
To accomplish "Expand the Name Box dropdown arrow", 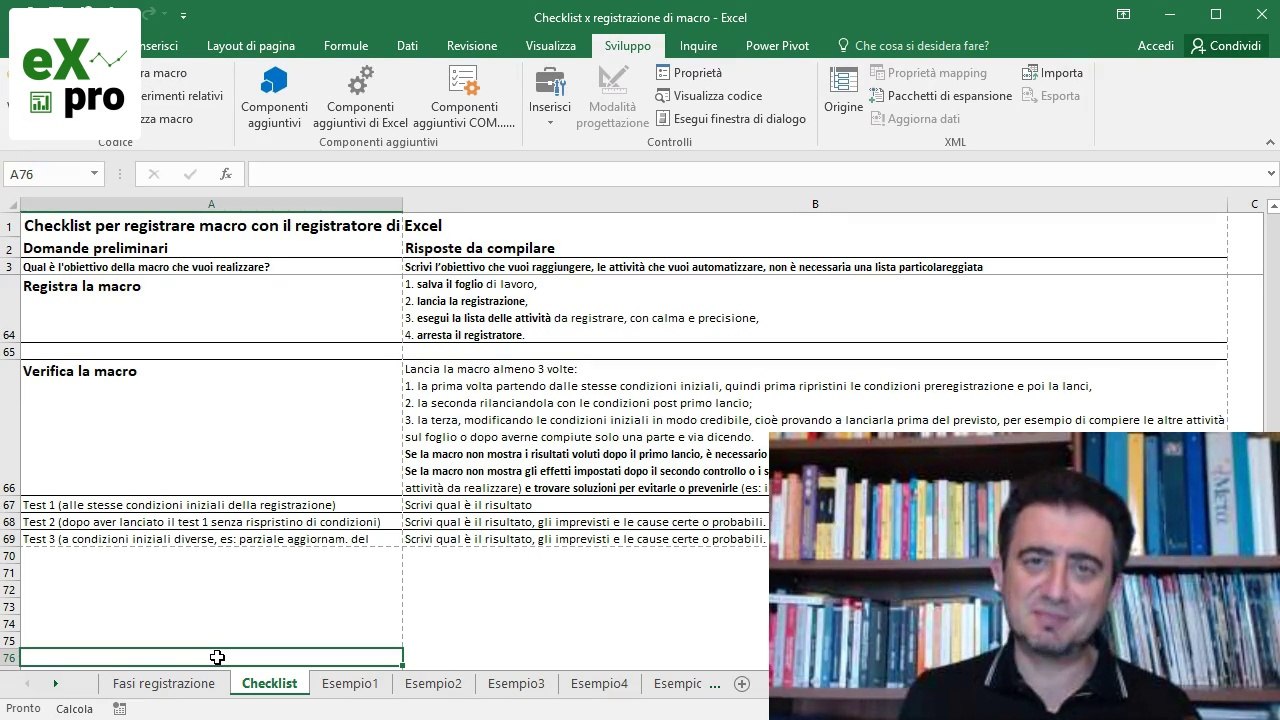I will click(95, 174).
